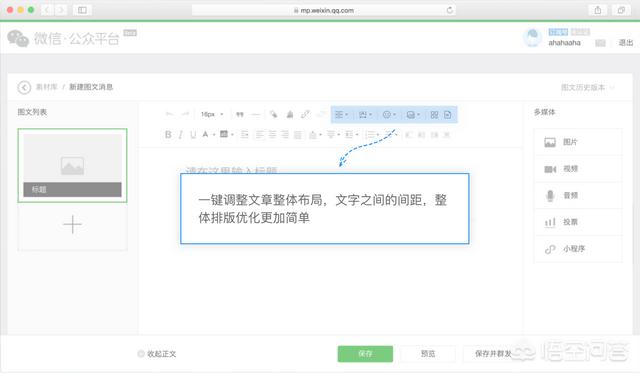
Task: Open the side margin indent dropdown
Action: 351,134
